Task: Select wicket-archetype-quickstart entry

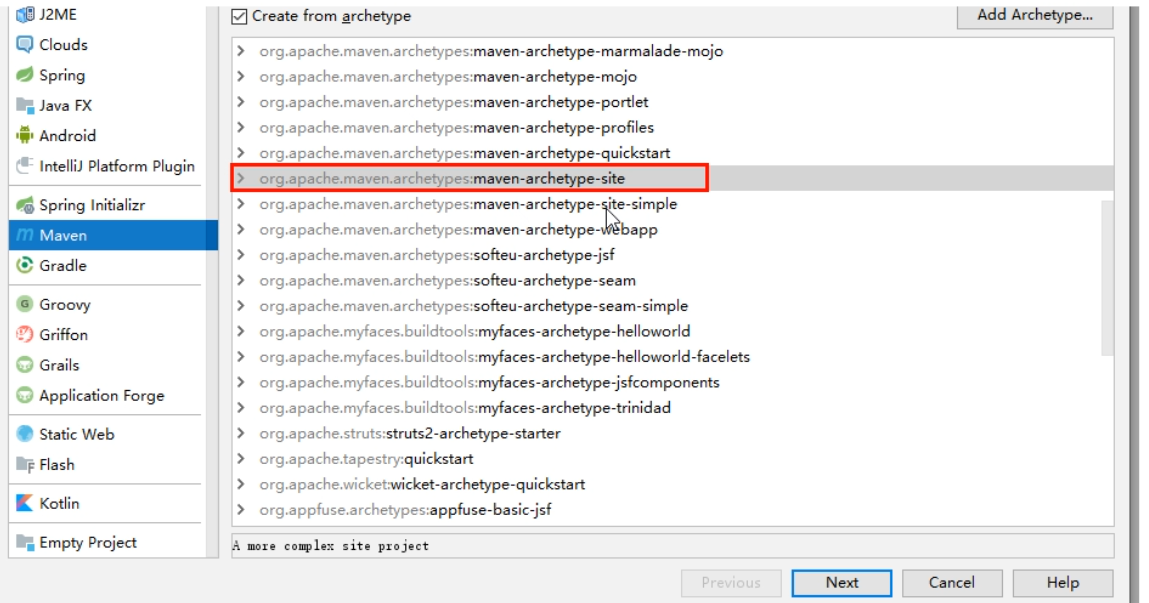Action: point(422,484)
